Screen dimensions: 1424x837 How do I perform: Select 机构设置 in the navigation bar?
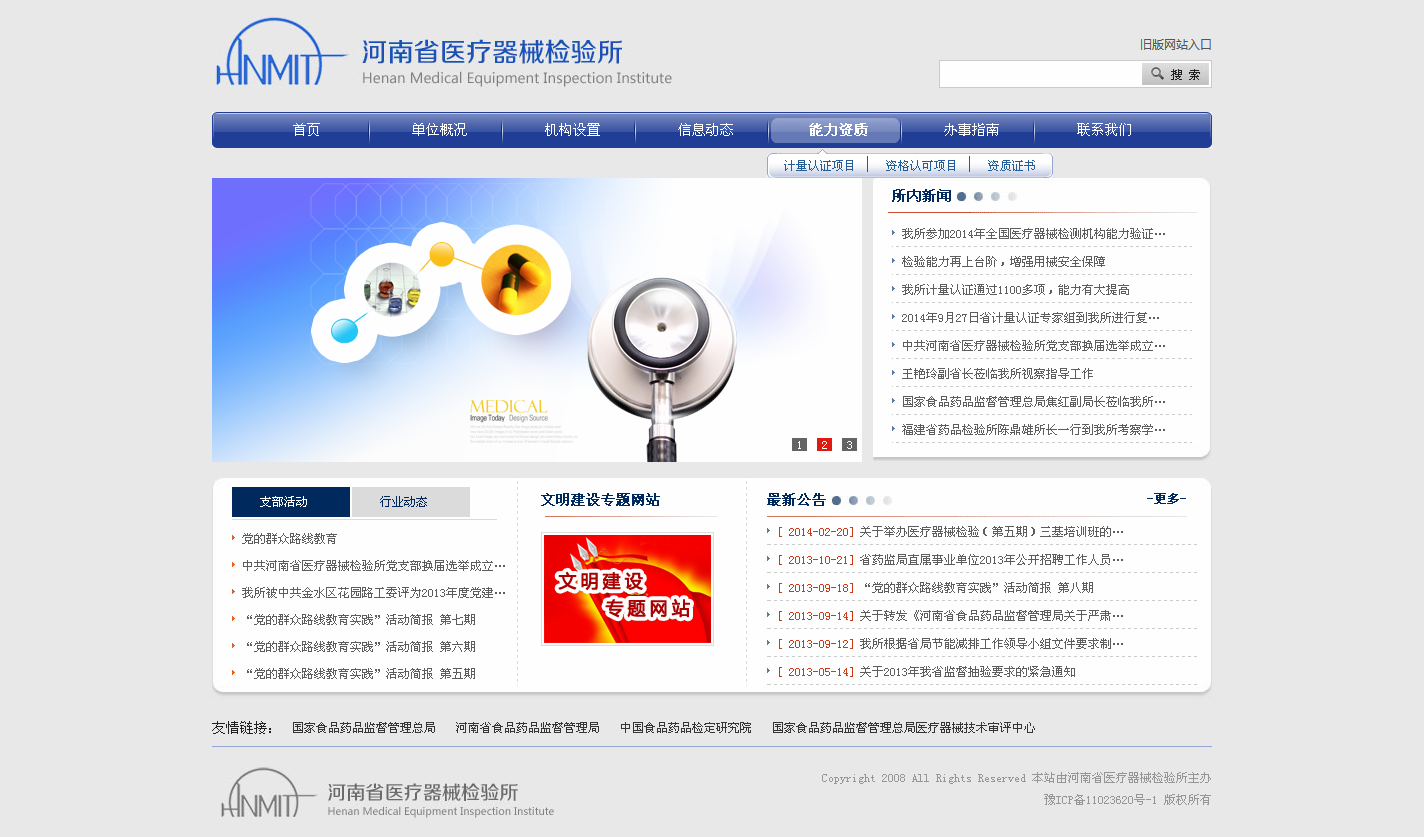coord(572,130)
